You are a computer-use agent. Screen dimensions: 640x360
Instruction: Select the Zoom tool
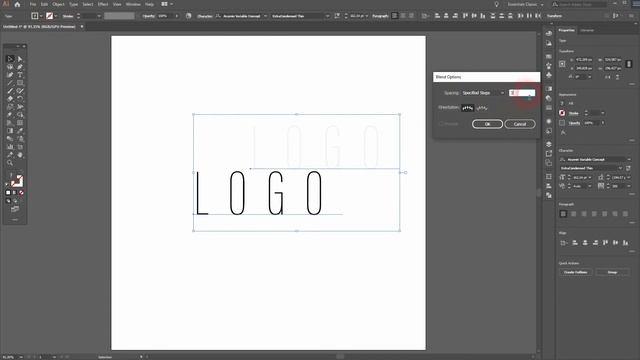(x=10, y=163)
